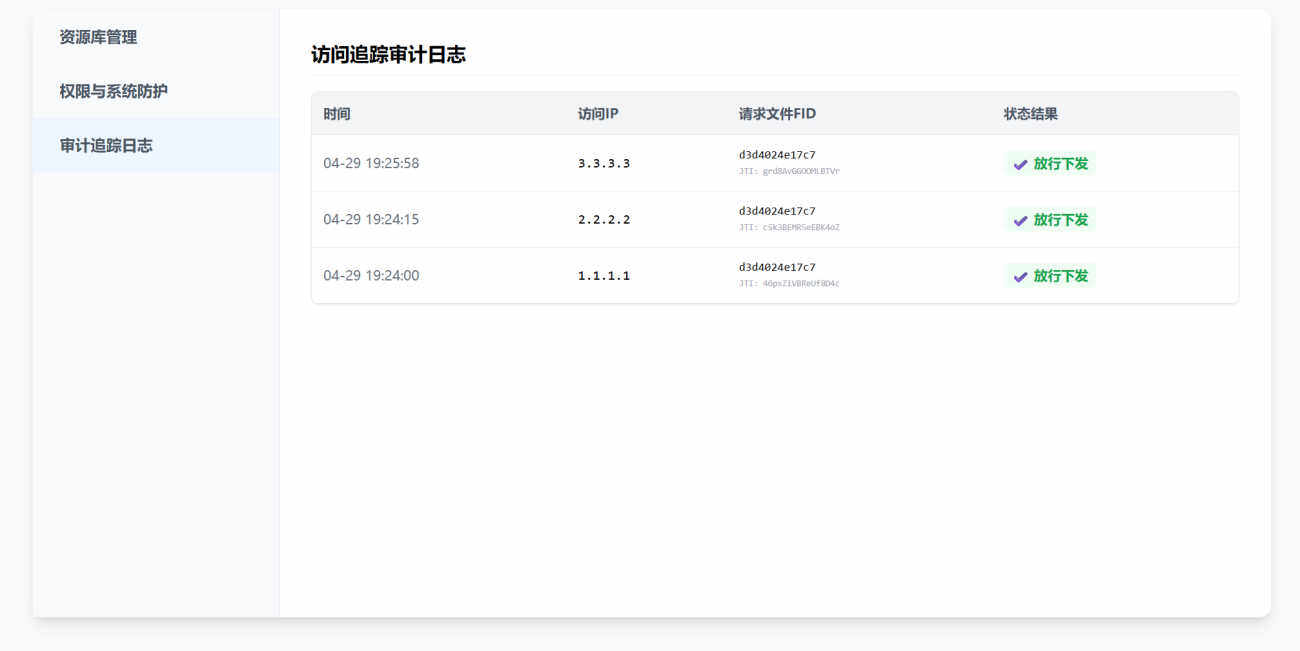Click the checkmark icon in the 3.3.3.3 row
The height and width of the screenshot is (651, 1300).
pos(1020,164)
